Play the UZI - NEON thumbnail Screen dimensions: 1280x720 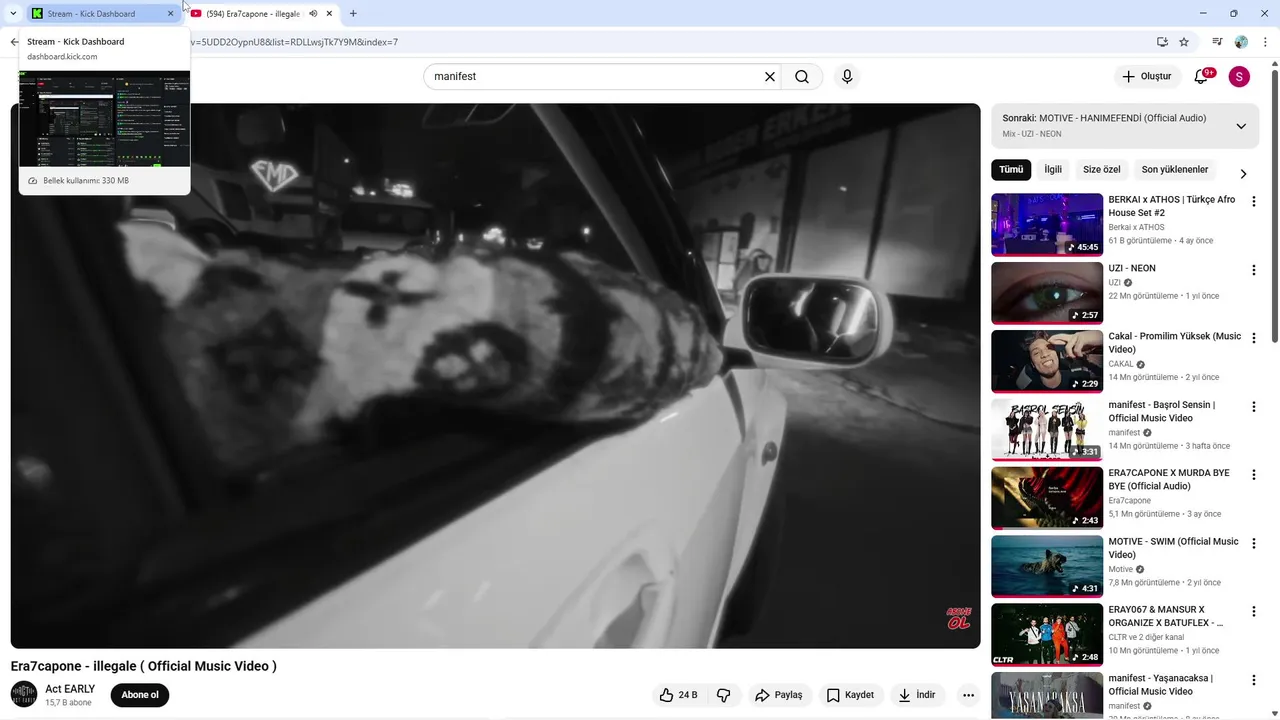pos(1047,293)
